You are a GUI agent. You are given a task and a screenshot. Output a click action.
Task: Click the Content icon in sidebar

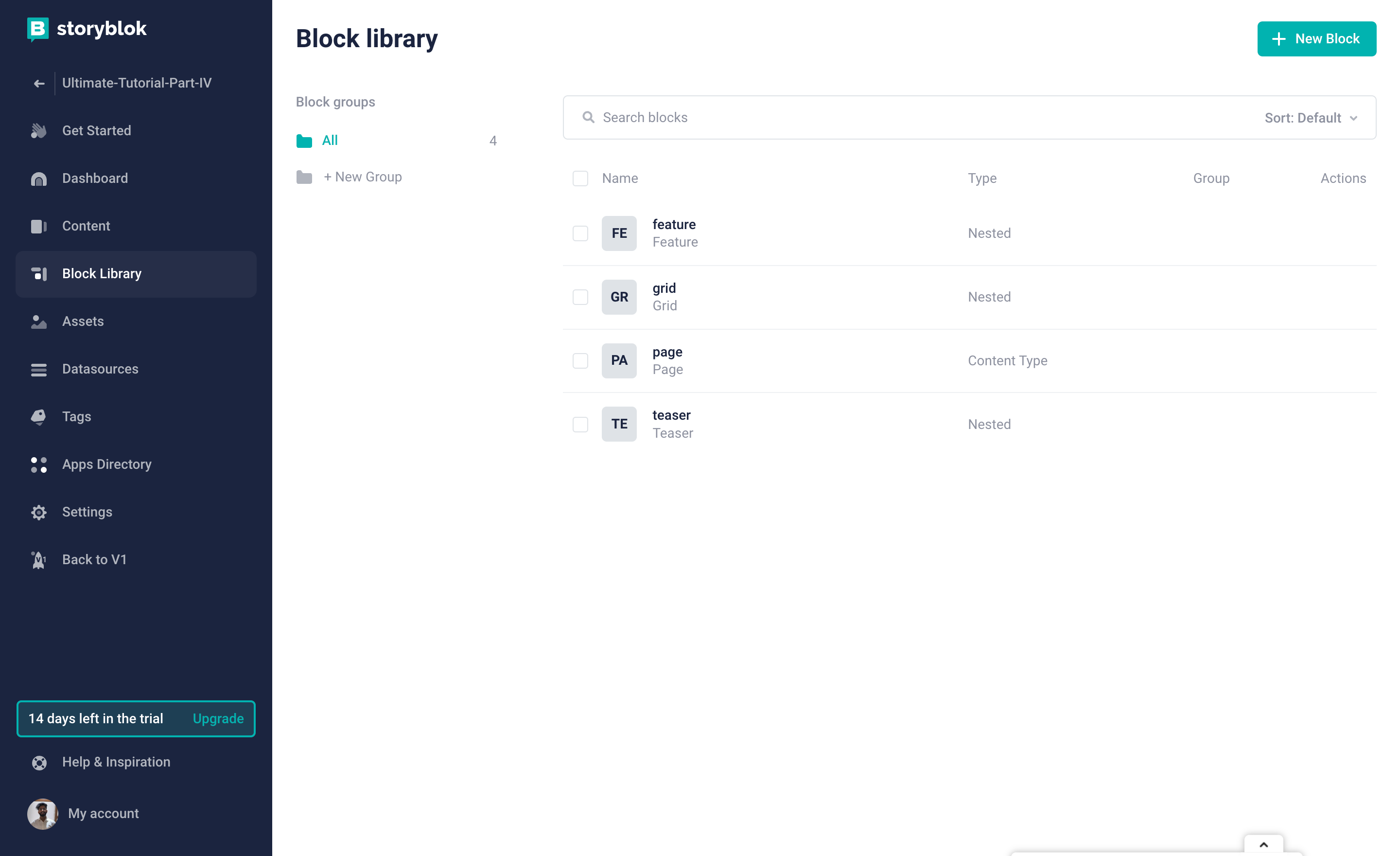pyautogui.click(x=38, y=226)
